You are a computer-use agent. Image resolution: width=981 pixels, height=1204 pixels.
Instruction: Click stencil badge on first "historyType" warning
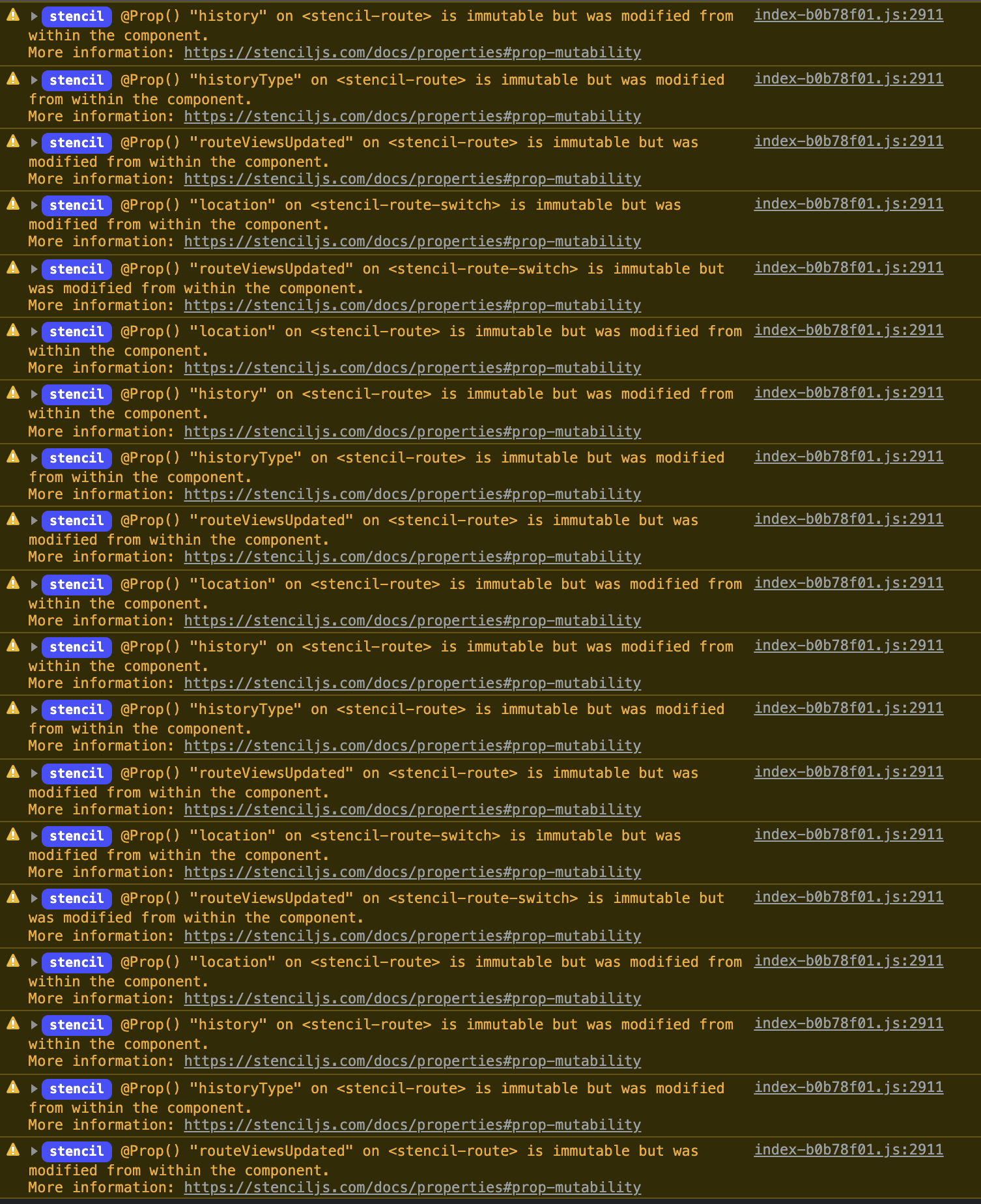[77, 80]
